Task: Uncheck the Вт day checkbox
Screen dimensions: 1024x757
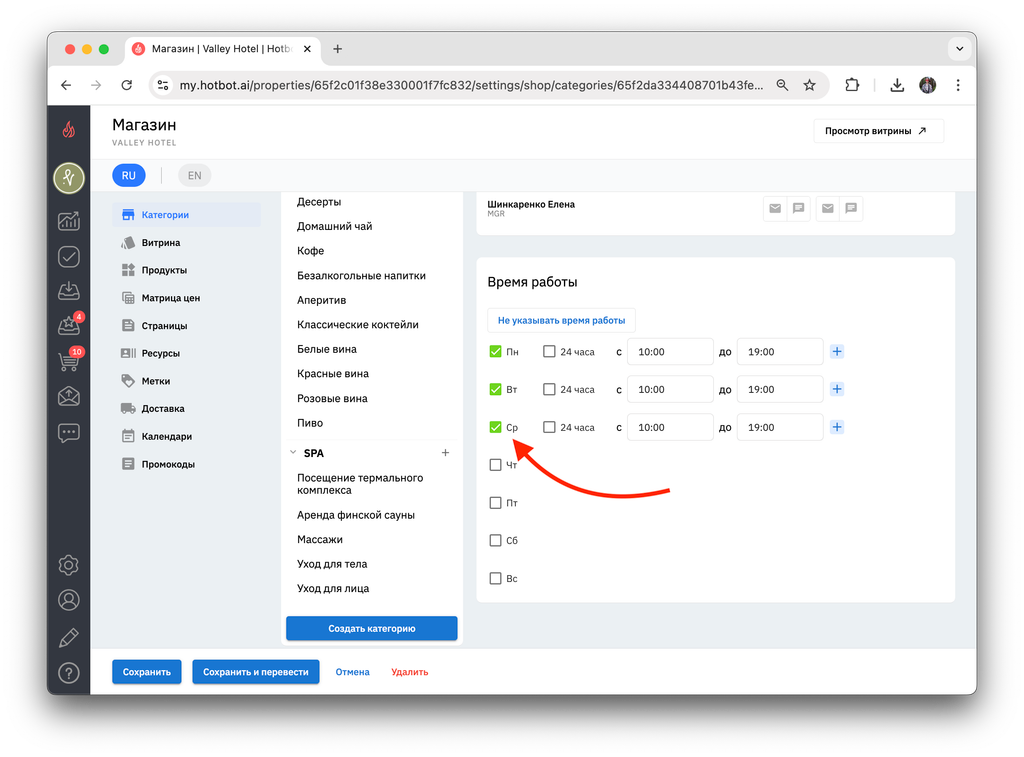Action: point(495,389)
